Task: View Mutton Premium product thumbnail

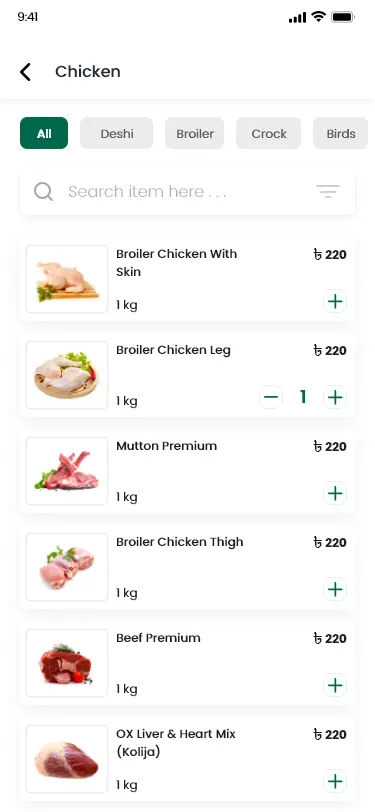Action: tap(67, 471)
